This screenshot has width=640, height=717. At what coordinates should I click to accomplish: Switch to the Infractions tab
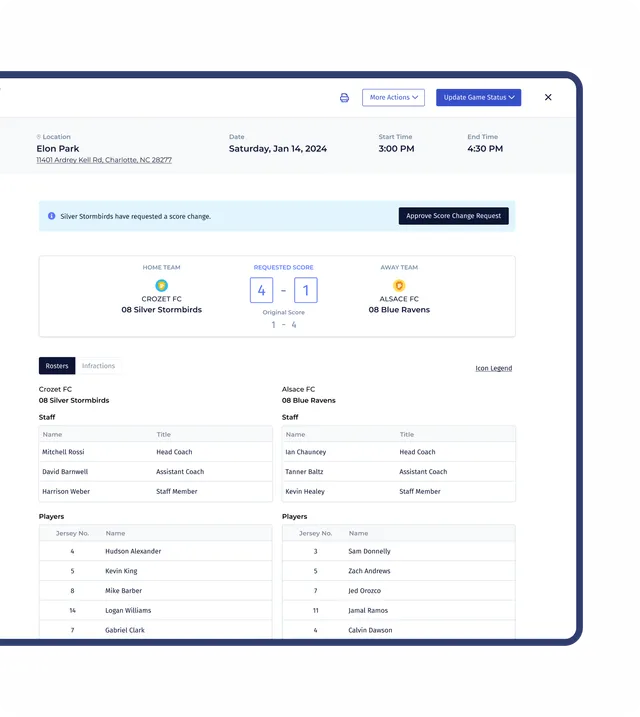point(98,366)
